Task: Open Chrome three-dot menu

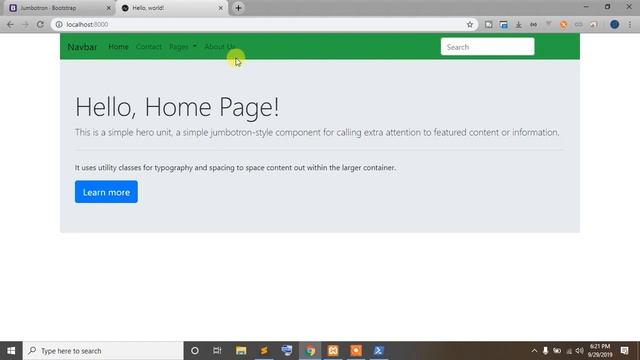Action: [630, 24]
